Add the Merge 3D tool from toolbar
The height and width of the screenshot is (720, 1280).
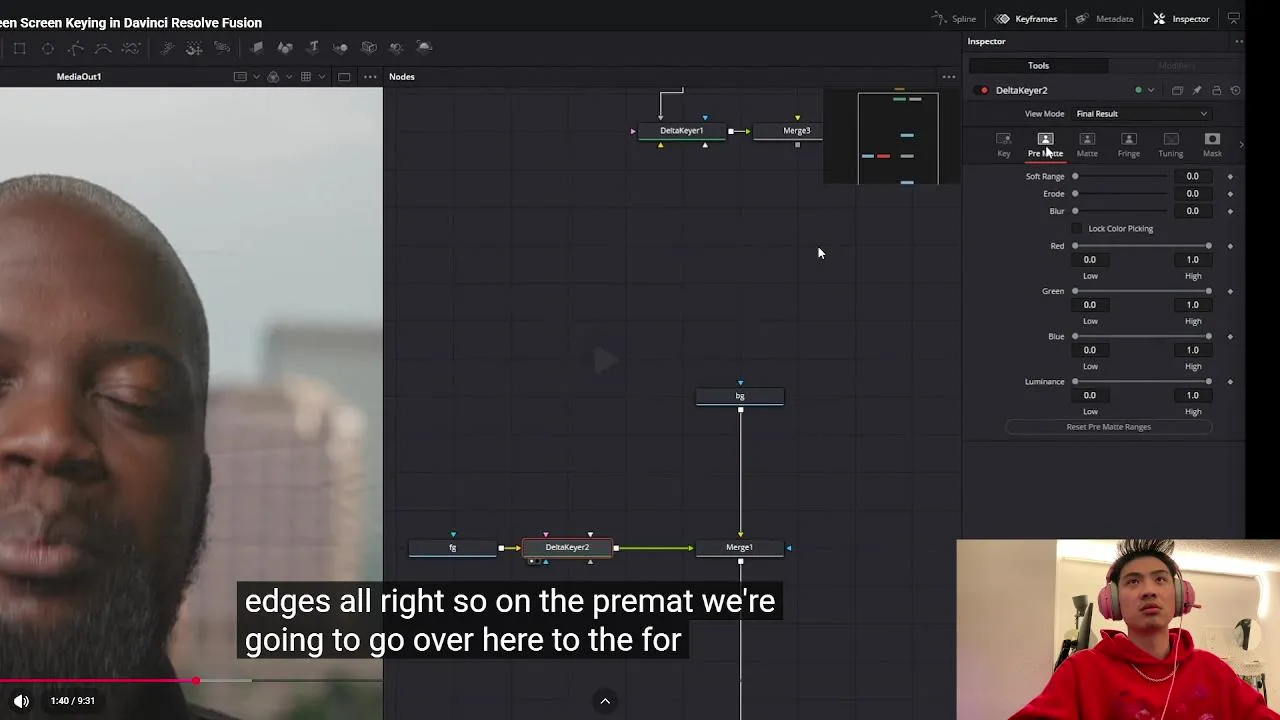(341, 47)
